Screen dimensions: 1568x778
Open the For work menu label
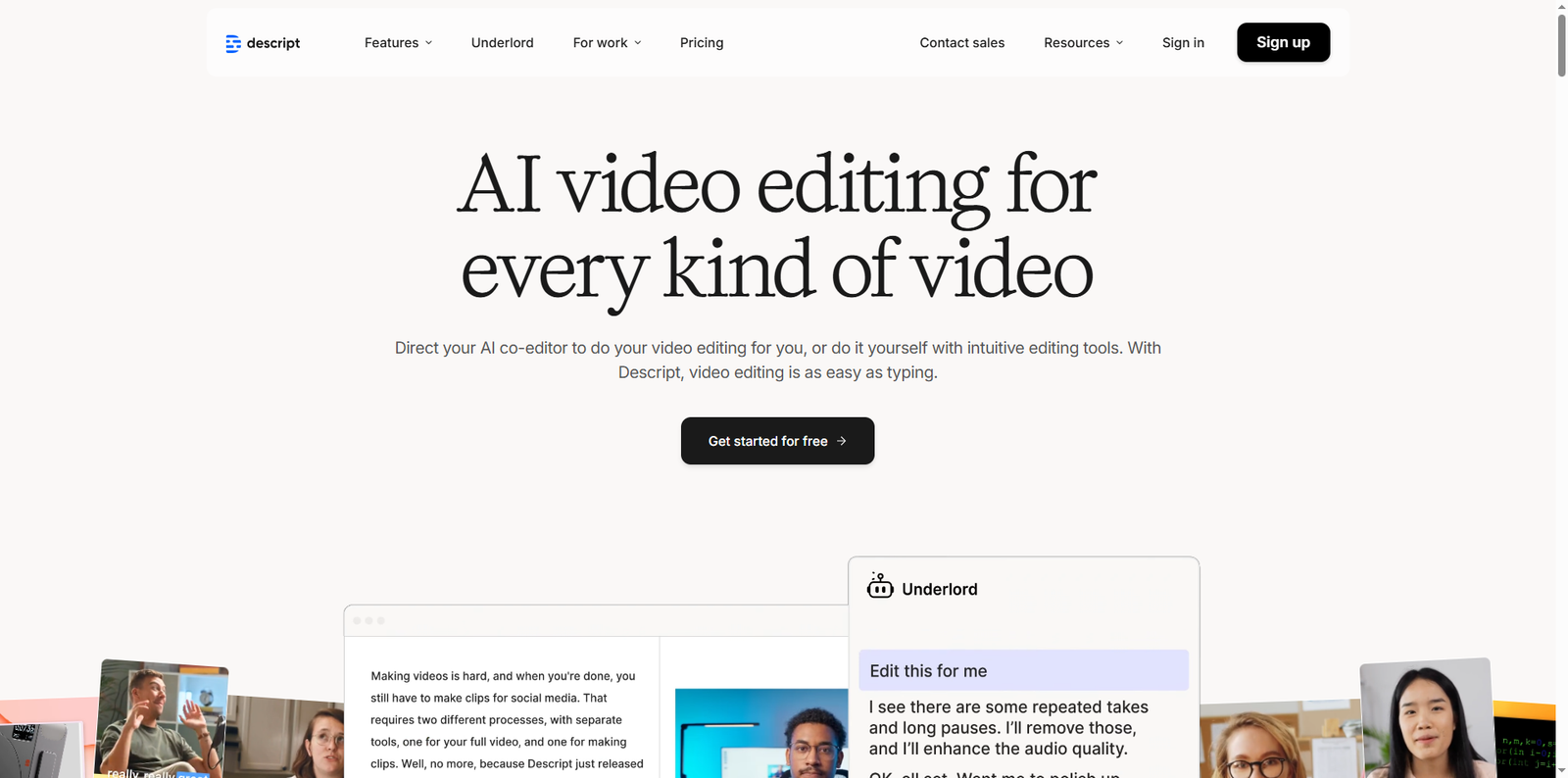tap(600, 43)
